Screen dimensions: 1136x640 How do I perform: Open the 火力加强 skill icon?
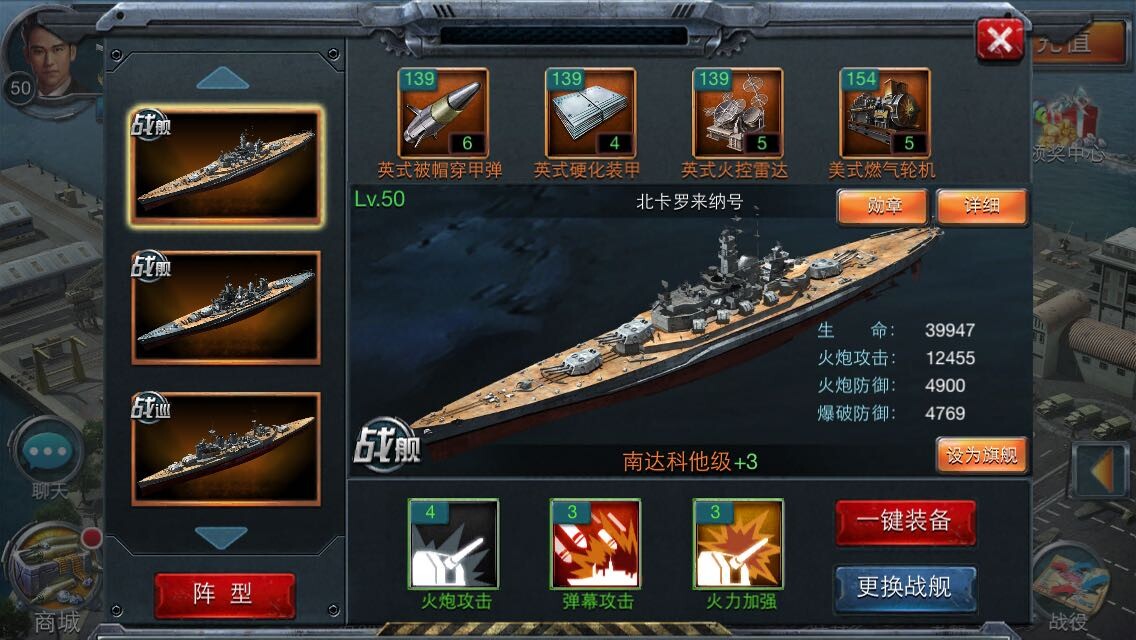pyautogui.click(x=738, y=544)
